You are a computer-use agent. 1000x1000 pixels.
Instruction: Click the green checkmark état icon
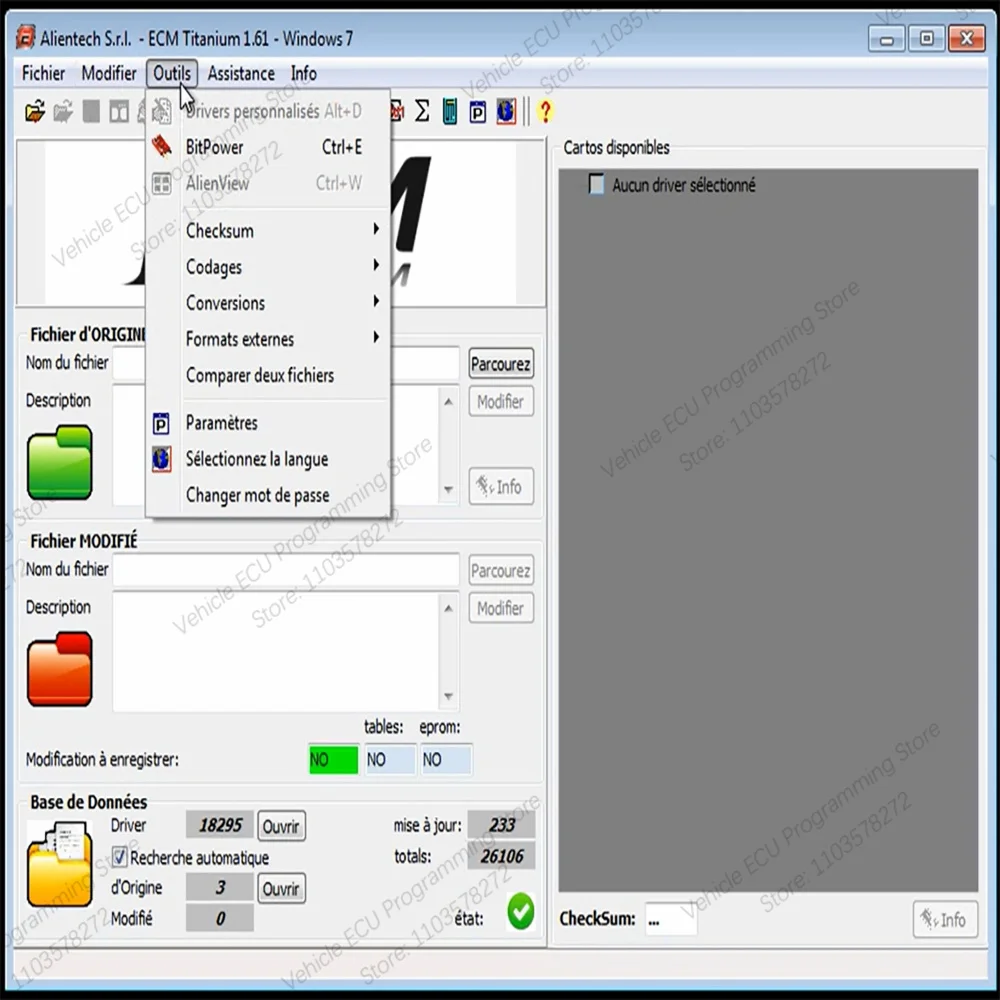point(521,911)
